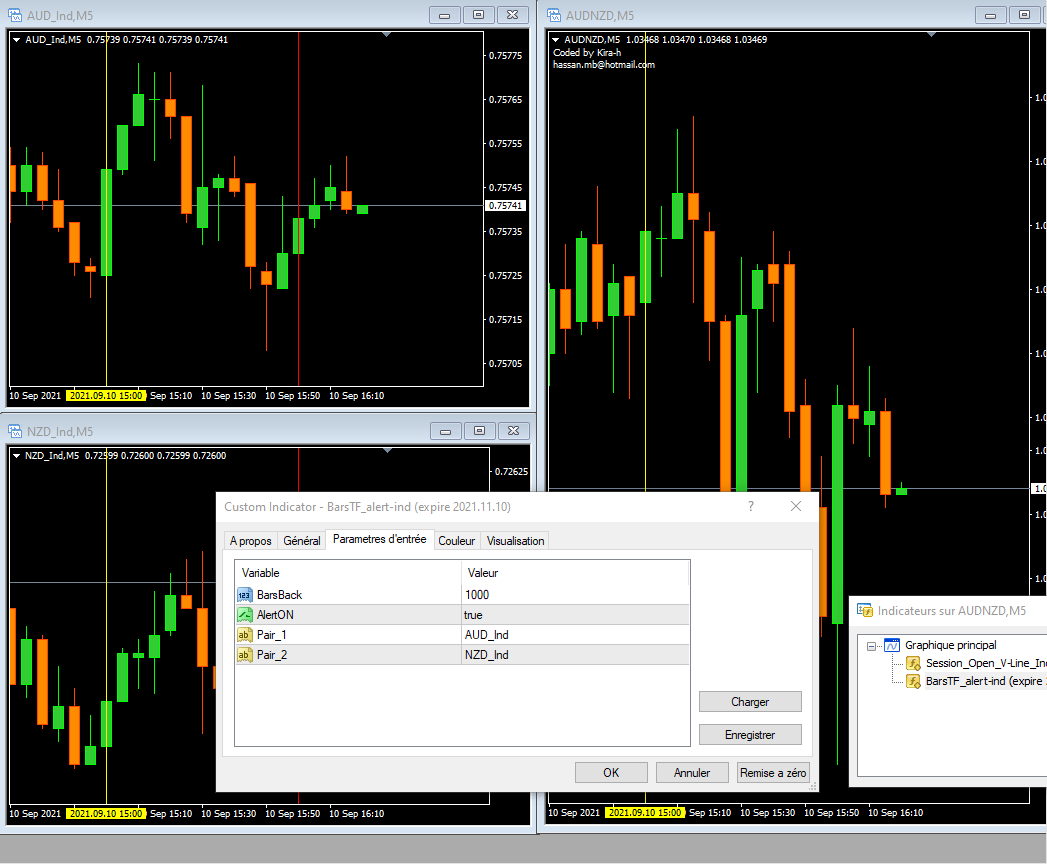Open the Visualisation tab
This screenshot has width=1047, height=864.
coord(515,541)
